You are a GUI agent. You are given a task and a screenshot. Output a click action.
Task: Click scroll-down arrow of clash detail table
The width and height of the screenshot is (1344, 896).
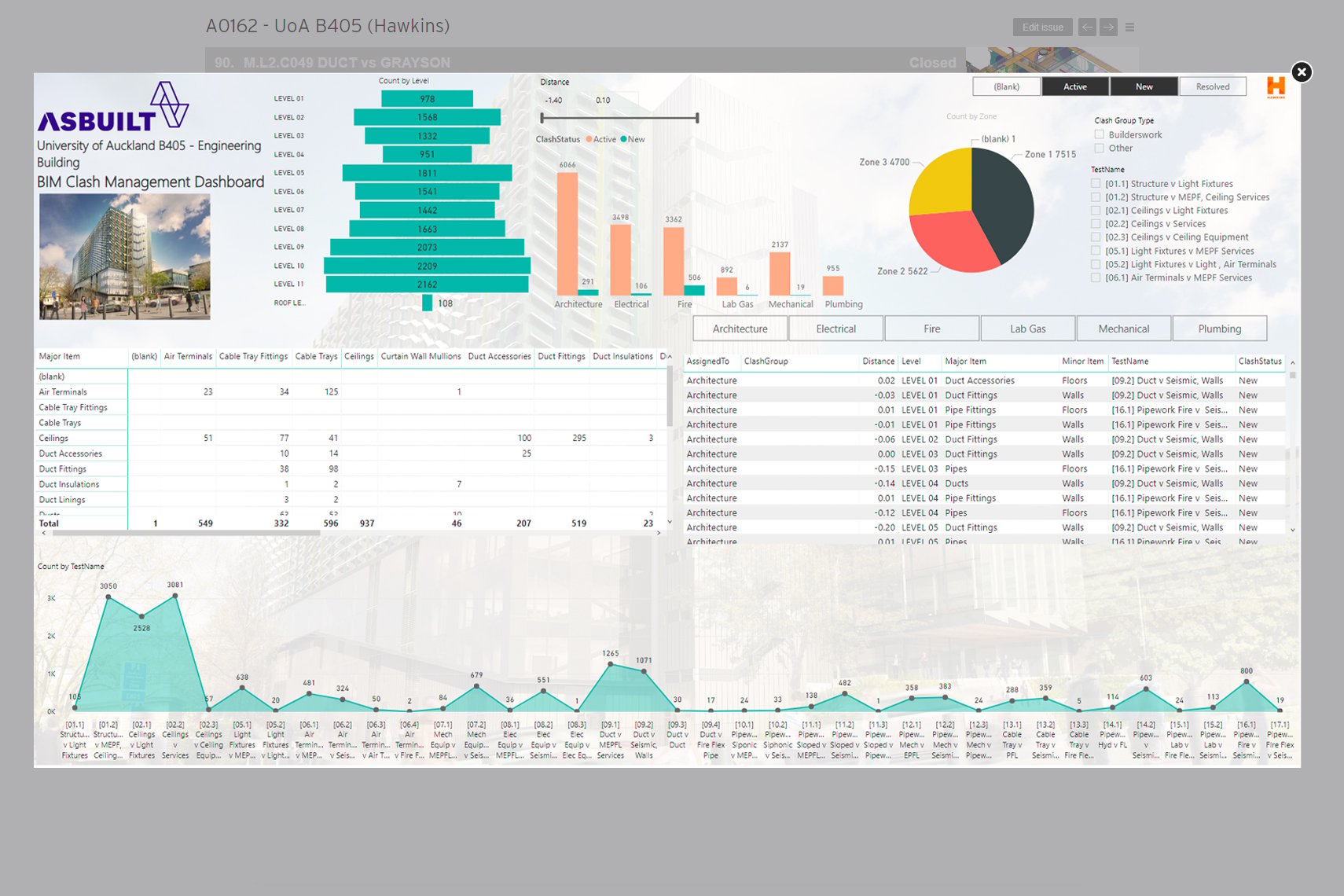(x=1293, y=530)
